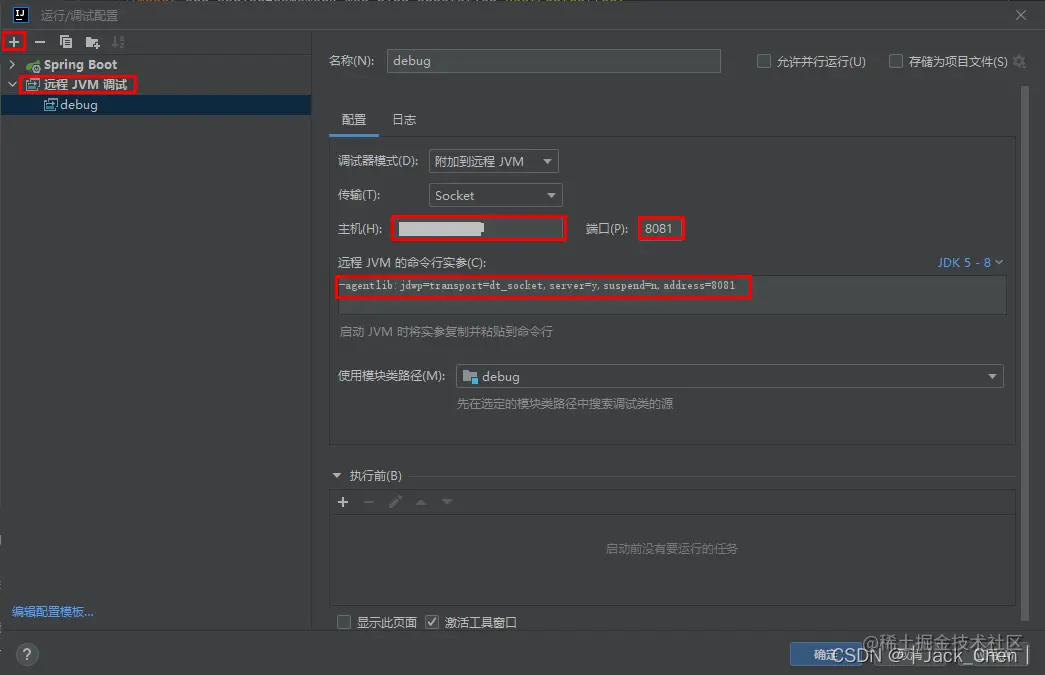This screenshot has width=1045, height=675.
Task: Select the 配置 tab
Action: point(355,119)
